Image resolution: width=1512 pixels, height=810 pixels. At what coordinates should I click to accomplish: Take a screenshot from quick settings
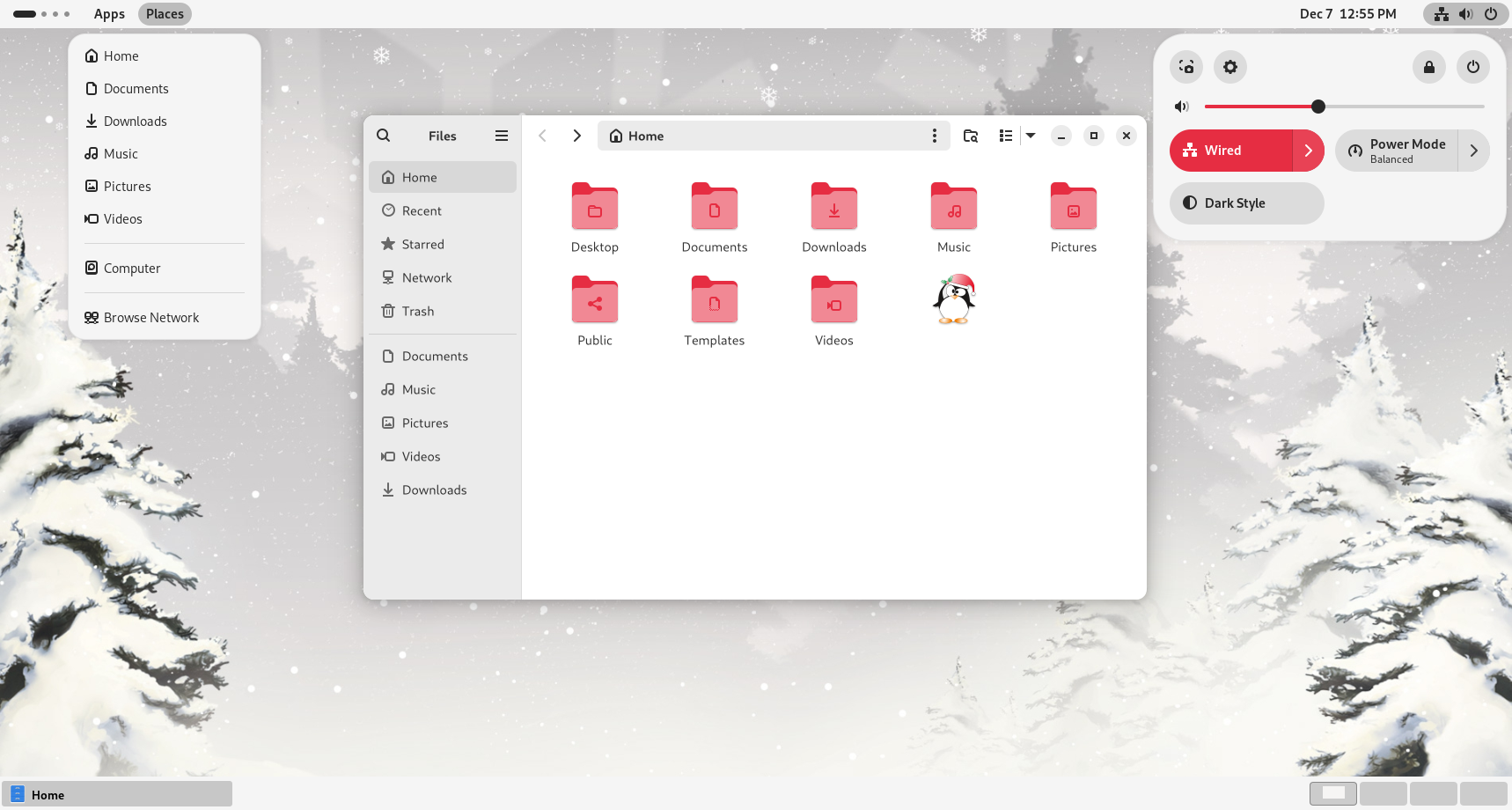point(1186,67)
